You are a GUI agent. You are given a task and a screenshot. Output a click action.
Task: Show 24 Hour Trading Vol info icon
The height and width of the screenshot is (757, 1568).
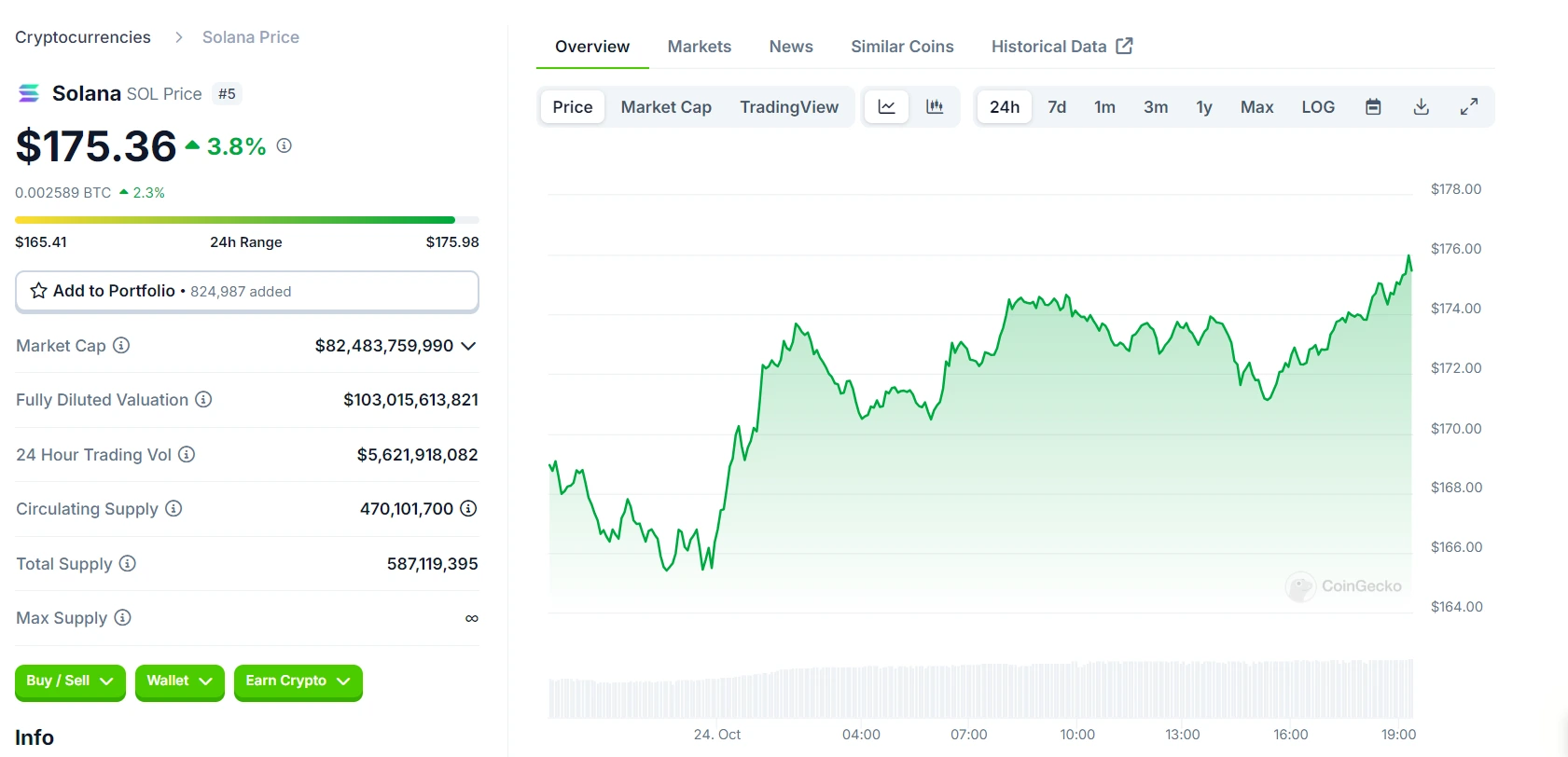(x=187, y=454)
